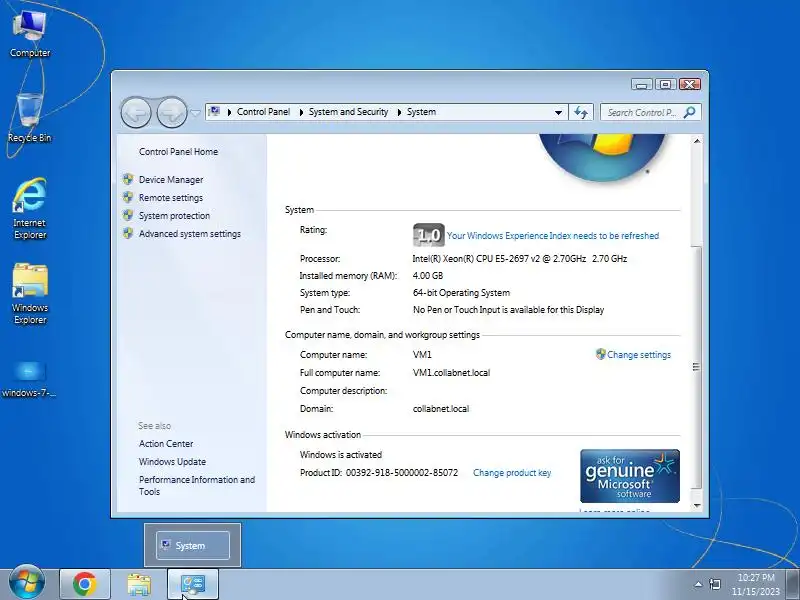Open the Computer desktop icon
800x600 pixels.
pyautogui.click(x=30, y=35)
